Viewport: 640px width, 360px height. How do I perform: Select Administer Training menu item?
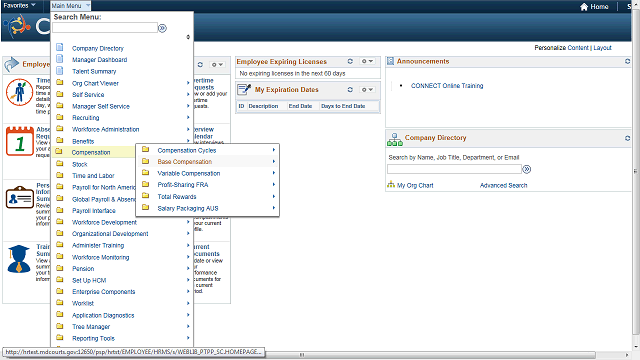(x=98, y=245)
